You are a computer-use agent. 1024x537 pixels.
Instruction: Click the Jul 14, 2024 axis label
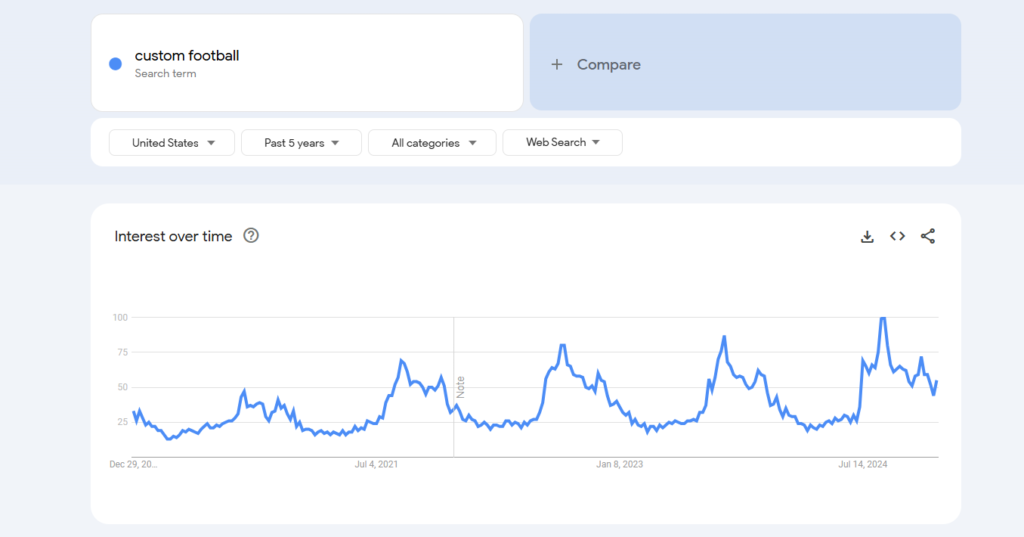pos(863,464)
